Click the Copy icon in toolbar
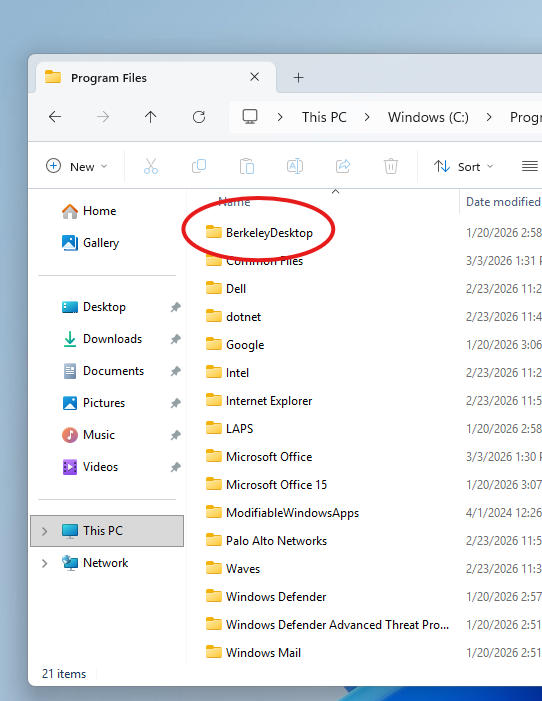Screen dimensions: 542x701 tap(199, 166)
